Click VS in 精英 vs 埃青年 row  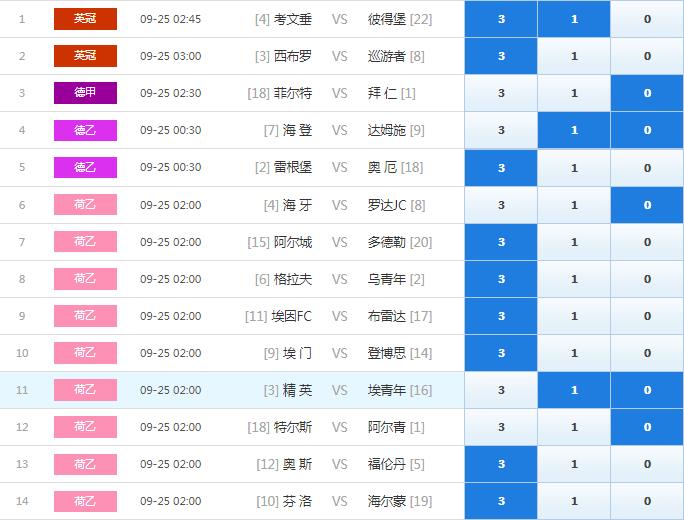click(x=339, y=390)
